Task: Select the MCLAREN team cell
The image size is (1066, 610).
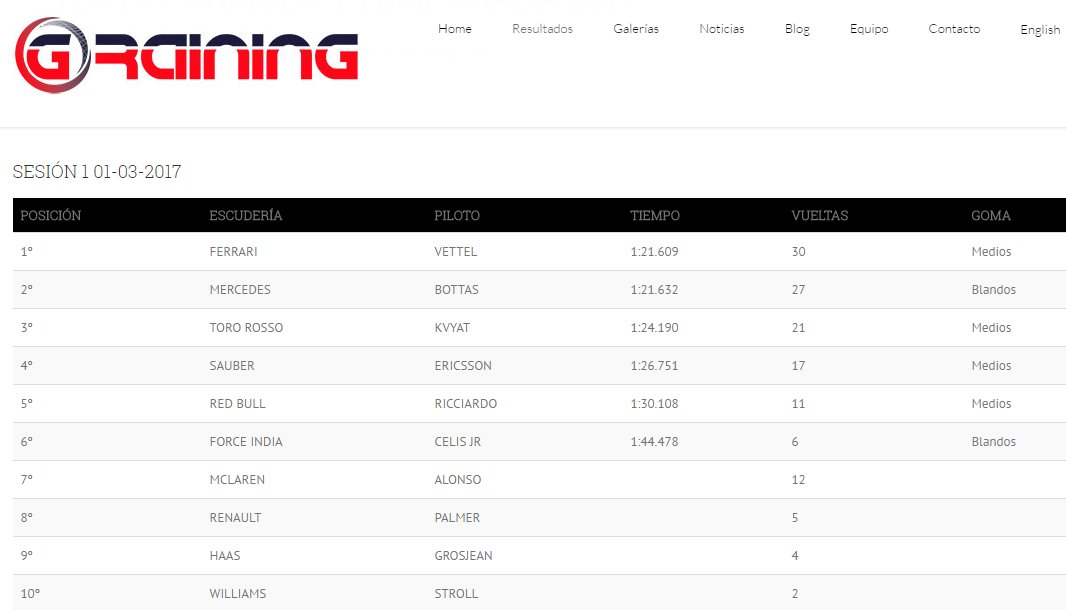Action: pos(237,480)
